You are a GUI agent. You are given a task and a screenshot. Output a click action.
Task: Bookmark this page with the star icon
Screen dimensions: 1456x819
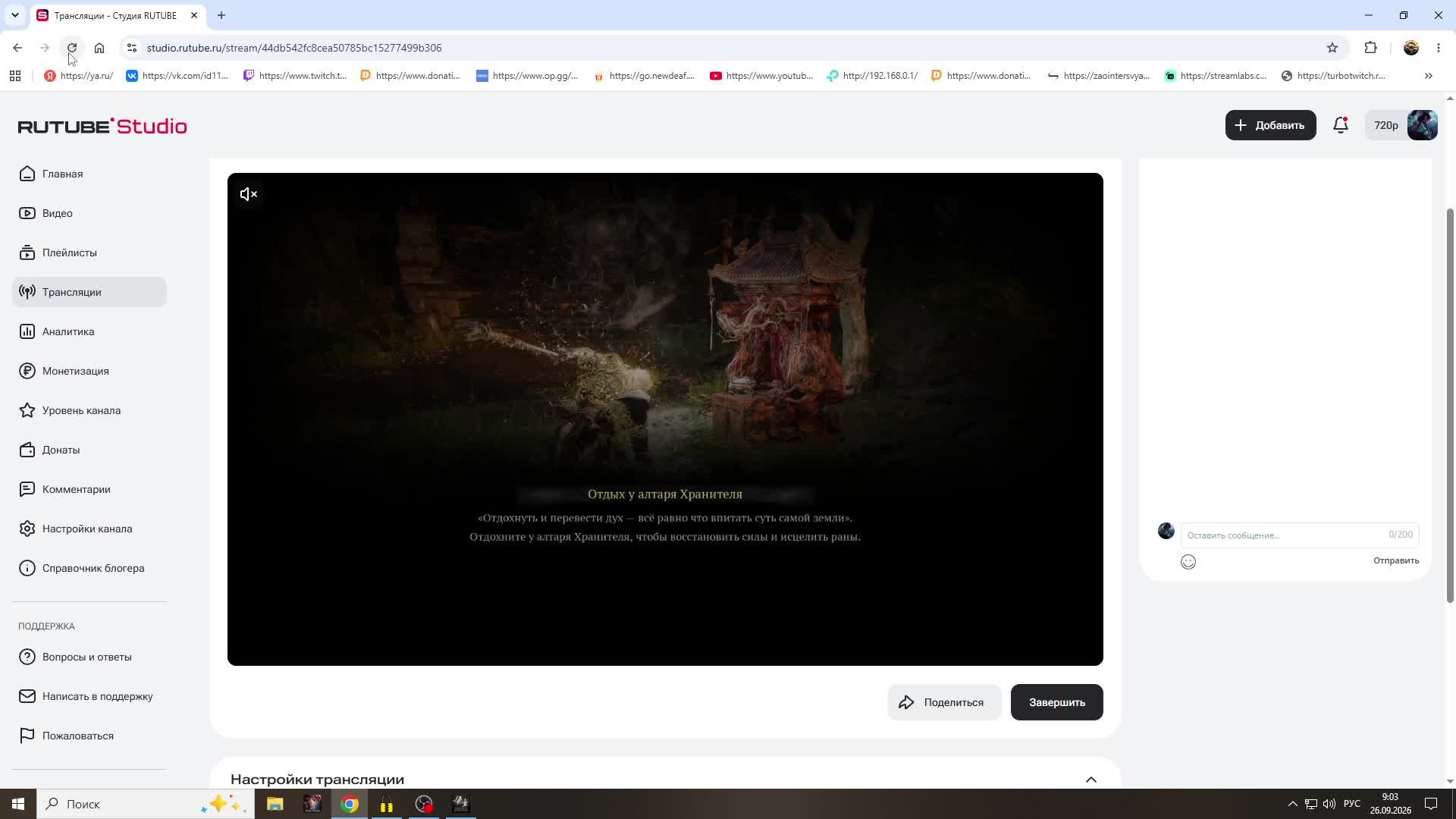point(1332,48)
